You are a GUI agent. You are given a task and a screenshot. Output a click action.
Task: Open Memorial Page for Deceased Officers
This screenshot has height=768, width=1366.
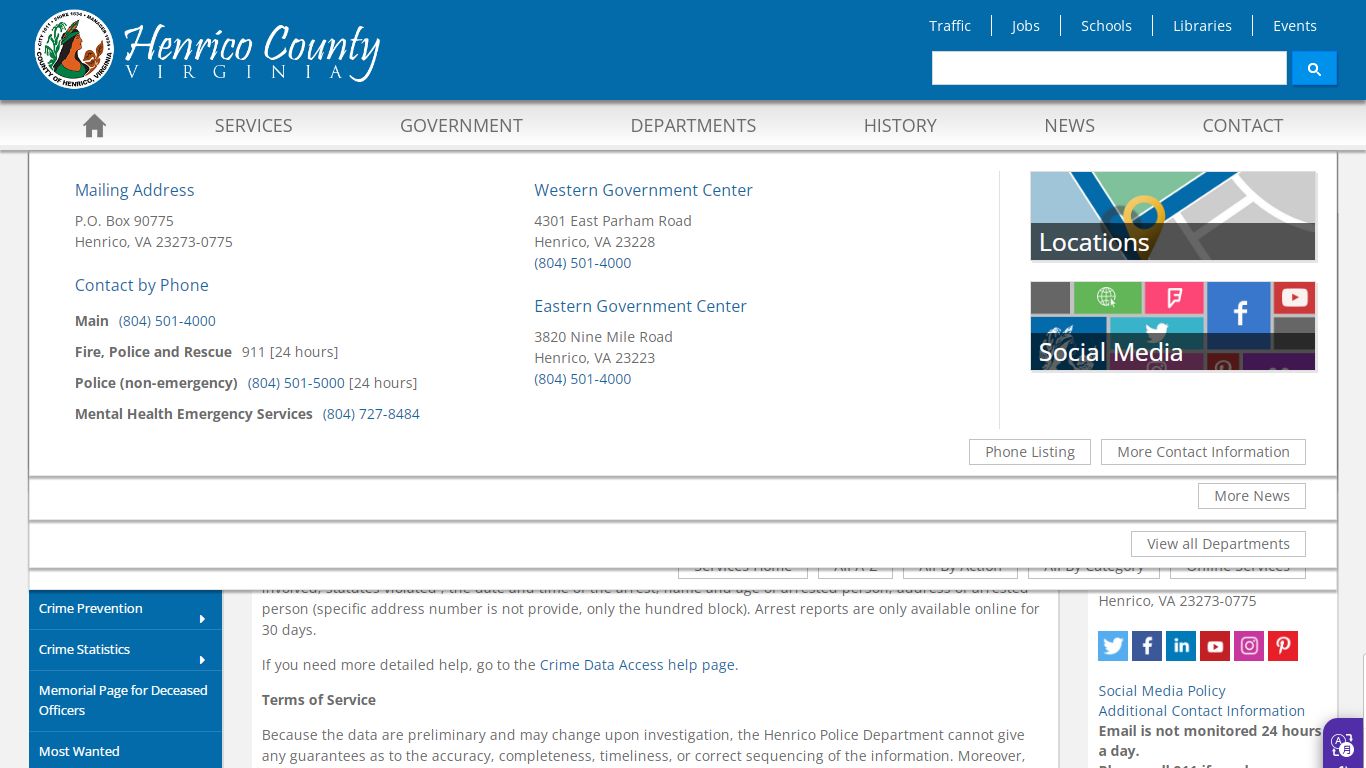click(125, 700)
